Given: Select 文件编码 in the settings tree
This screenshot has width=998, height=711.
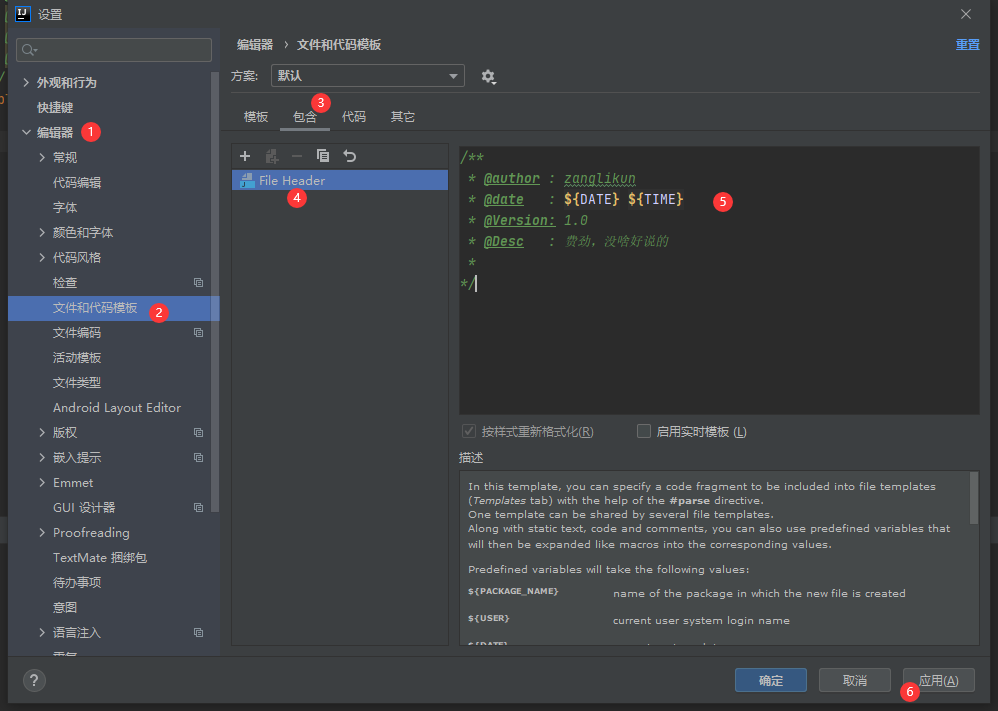Looking at the screenshot, I should tap(77, 333).
